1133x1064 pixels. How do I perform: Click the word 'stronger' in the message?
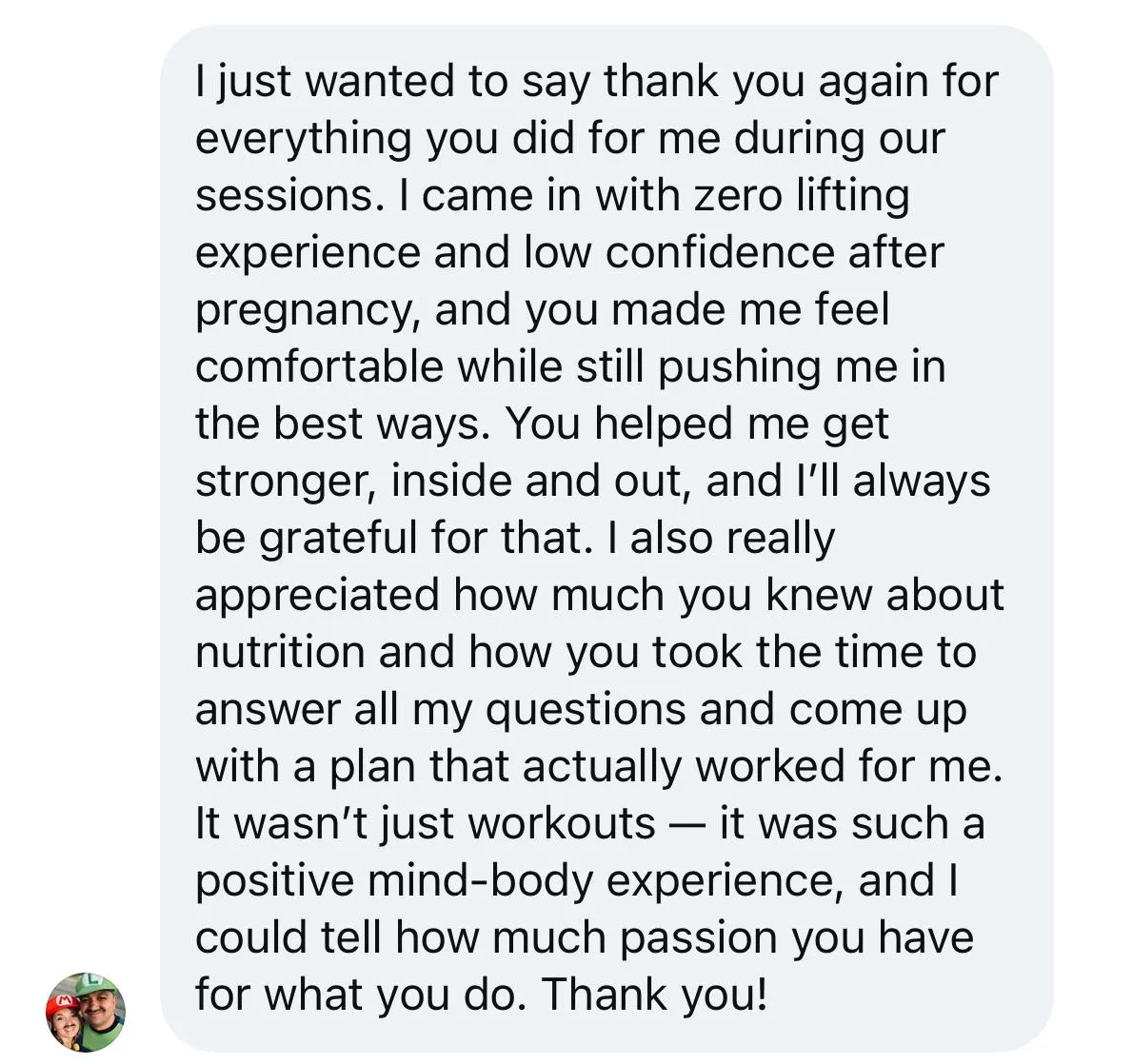point(280,482)
